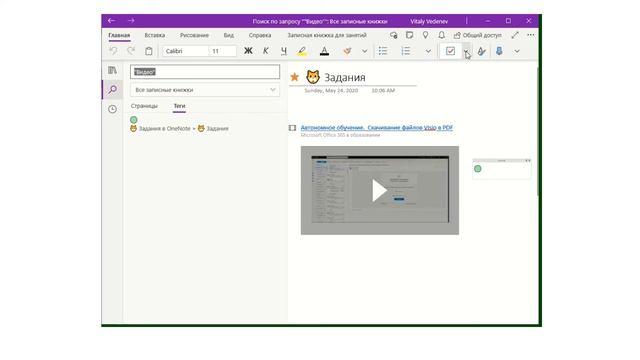Click the redo icon
This screenshot has width=640, height=360.
point(131,51)
